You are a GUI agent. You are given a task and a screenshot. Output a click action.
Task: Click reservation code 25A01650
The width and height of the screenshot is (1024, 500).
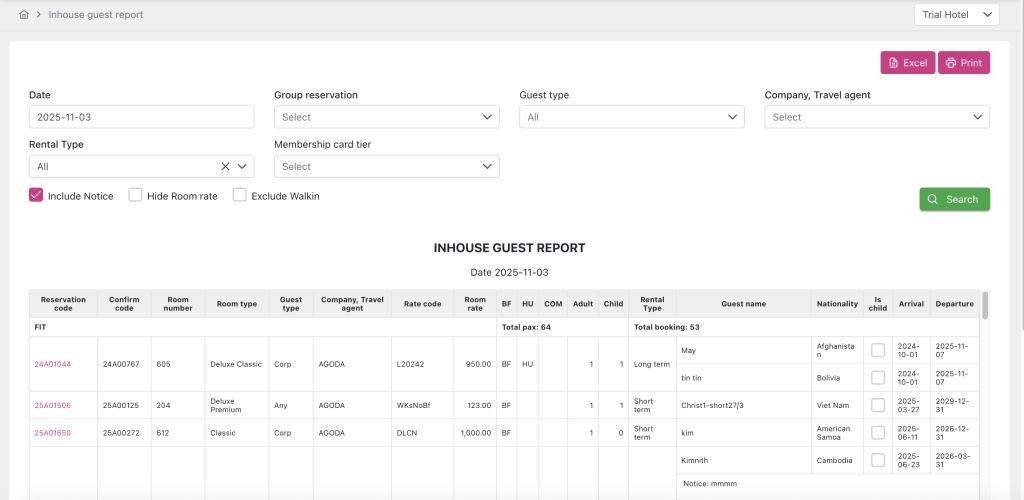(53, 433)
